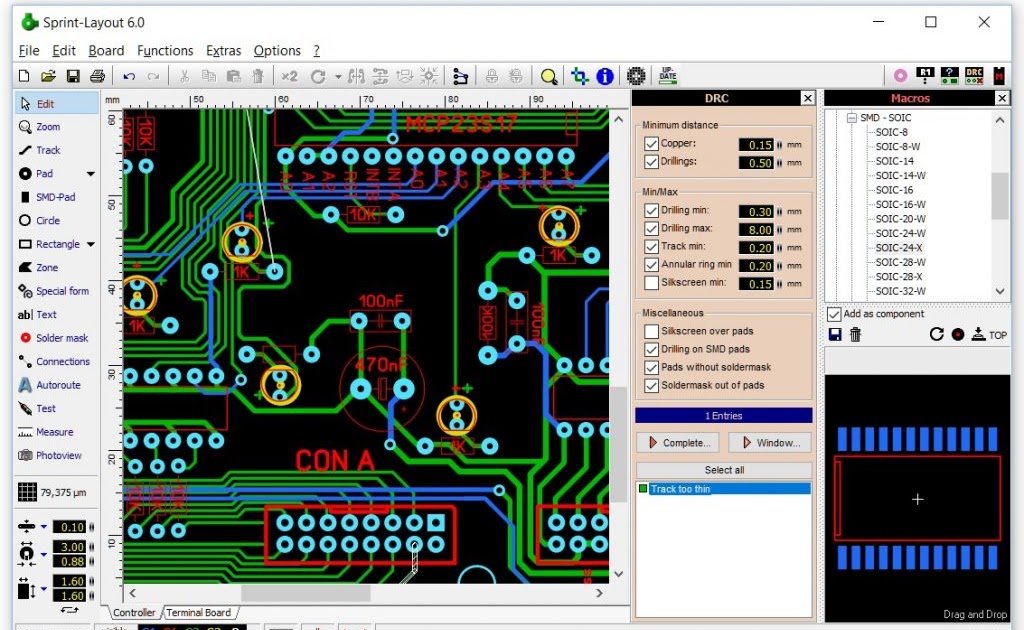This screenshot has width=1024, height=630.
Task: Click the Complete... button
Action: (678, 443)
